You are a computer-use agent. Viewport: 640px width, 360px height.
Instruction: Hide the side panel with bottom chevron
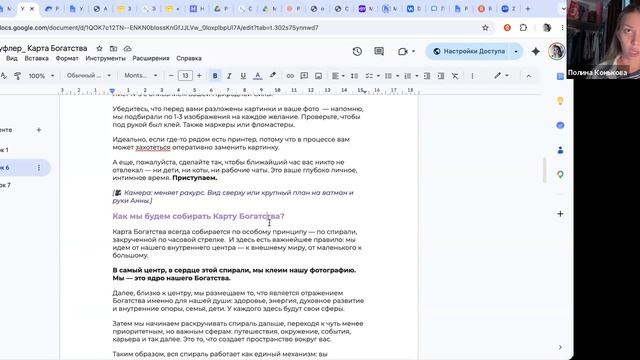click(560, 347)
